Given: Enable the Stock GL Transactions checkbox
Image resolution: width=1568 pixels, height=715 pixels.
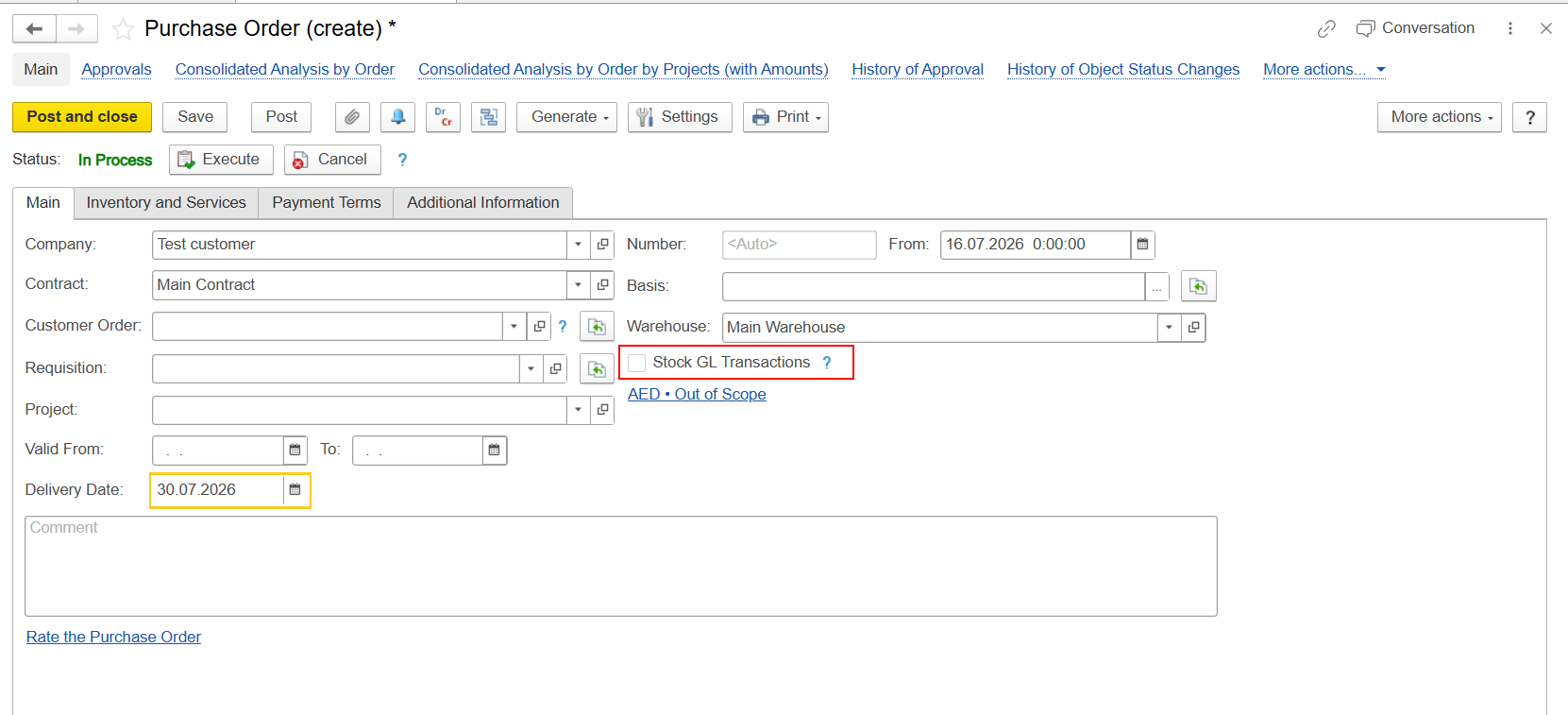Looking at the screenshot, I should coord(637,363).
